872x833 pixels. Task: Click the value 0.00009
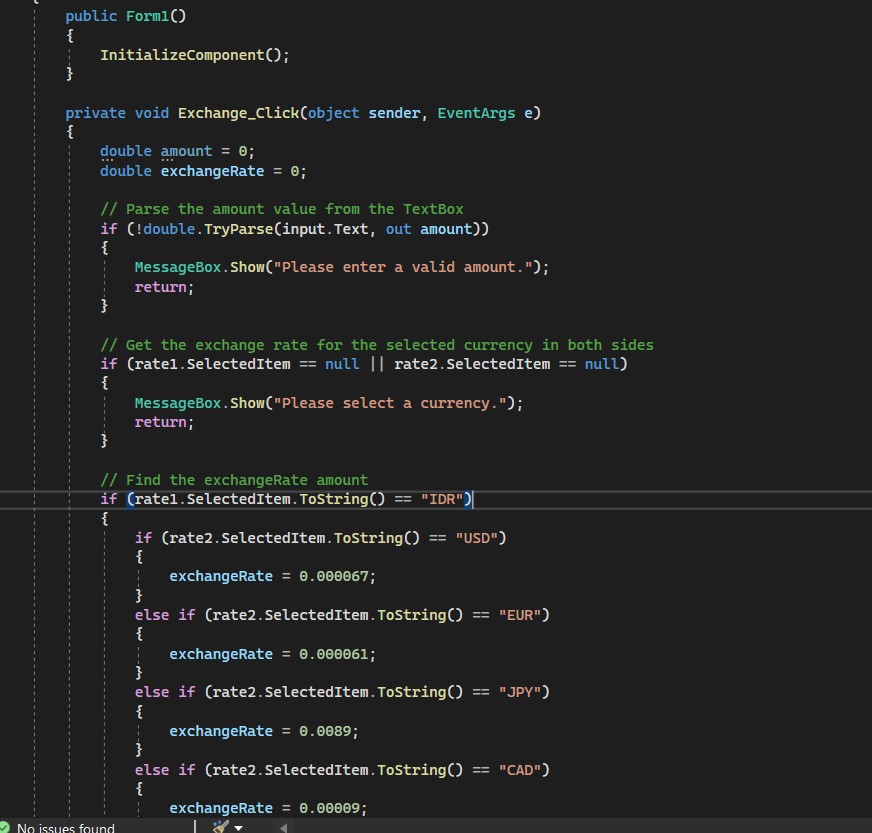pos(329,809)
